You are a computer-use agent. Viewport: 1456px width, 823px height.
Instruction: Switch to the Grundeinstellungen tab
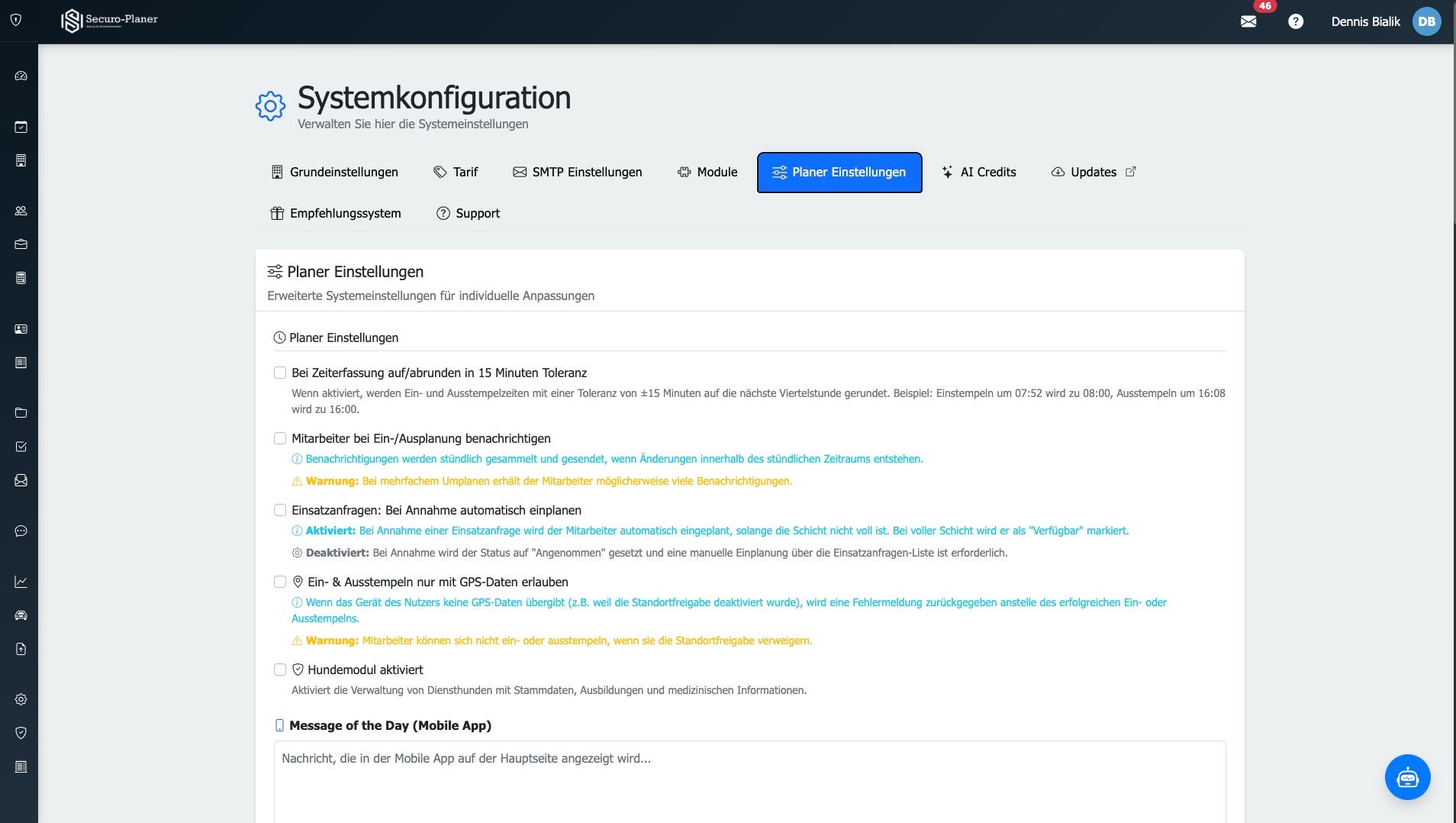point(335,173)
